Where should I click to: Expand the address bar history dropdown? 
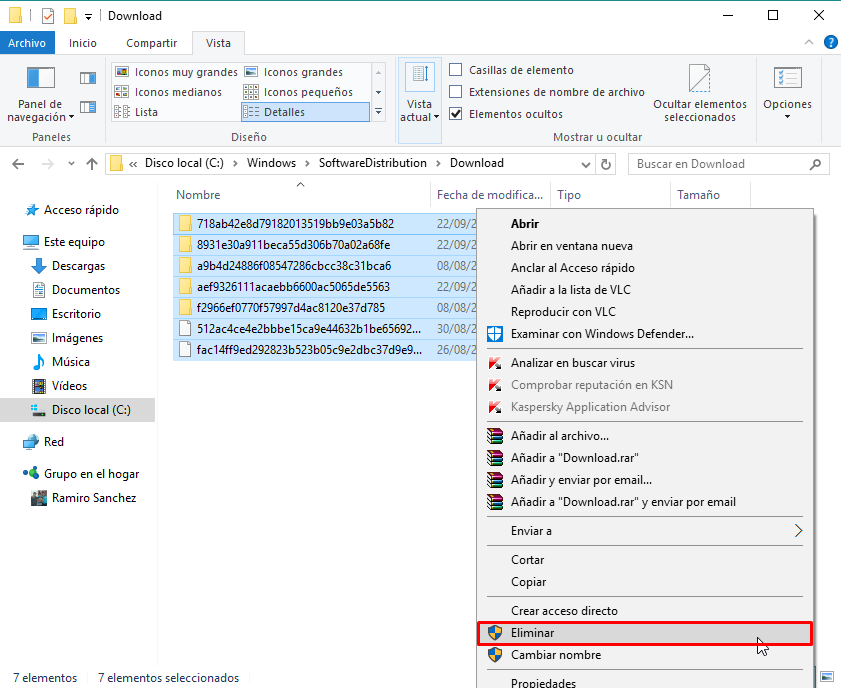(586, 164)
